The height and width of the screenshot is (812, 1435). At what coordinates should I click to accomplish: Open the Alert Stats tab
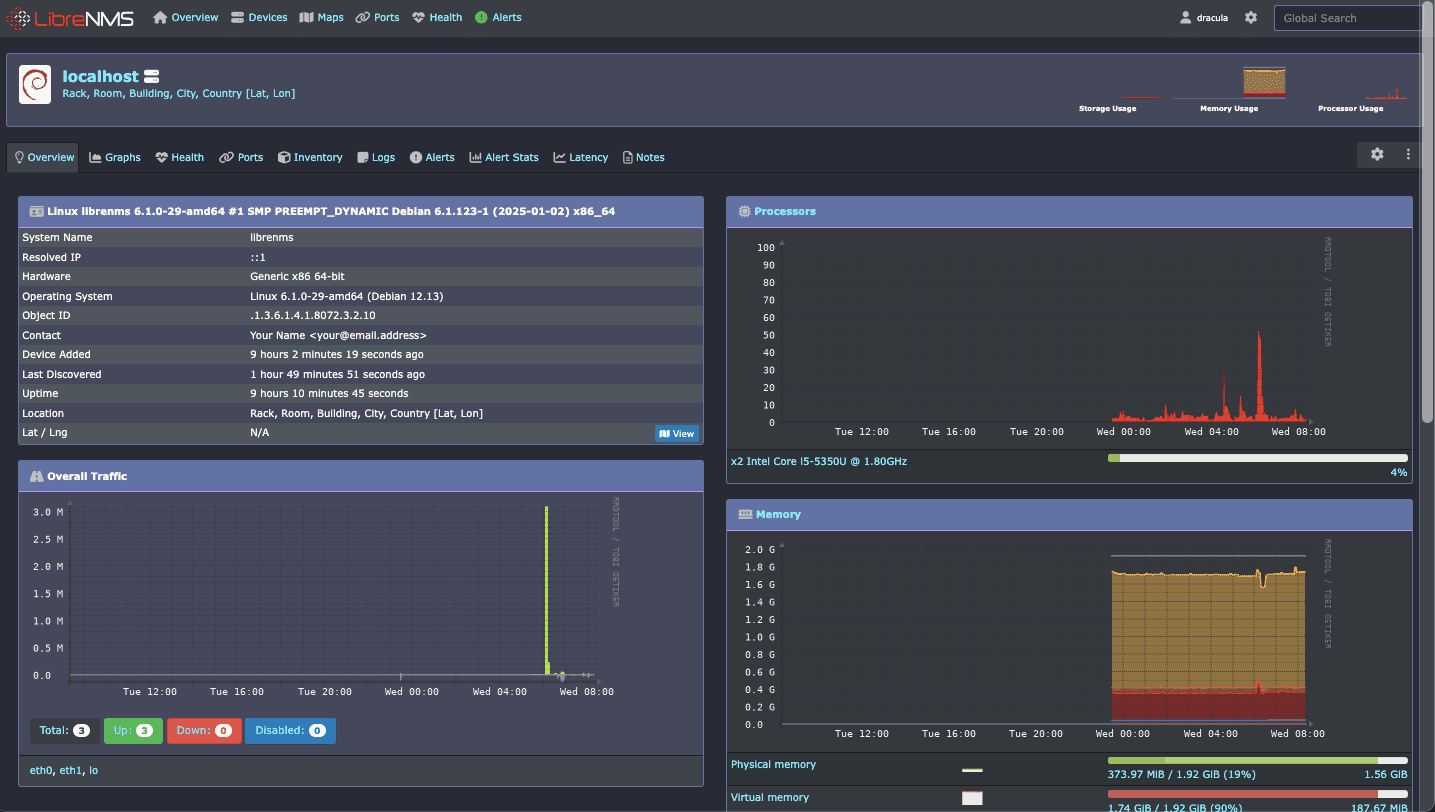[x=504, y=157]
